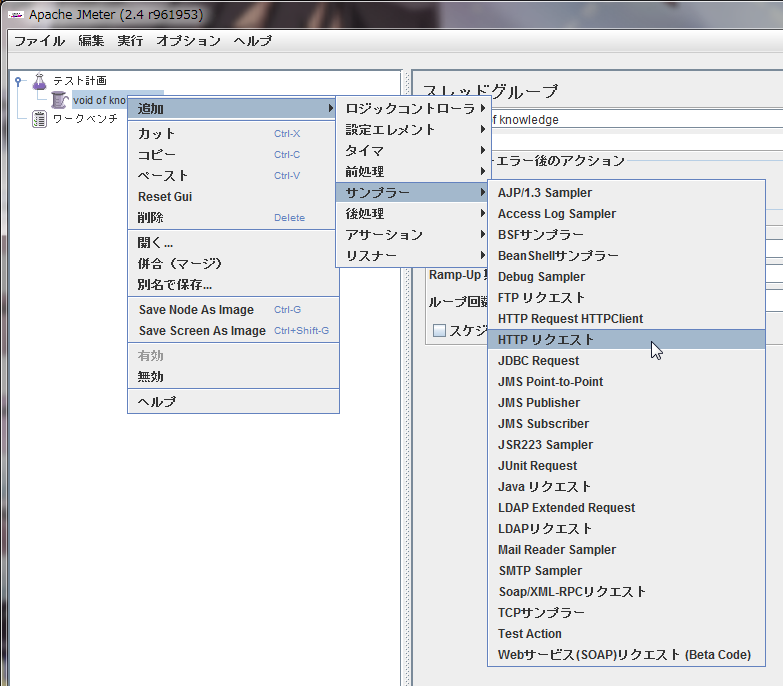Choose ペースト from the context menu
This screenshot has width=783, height=686.
click(x=233, y=176)
